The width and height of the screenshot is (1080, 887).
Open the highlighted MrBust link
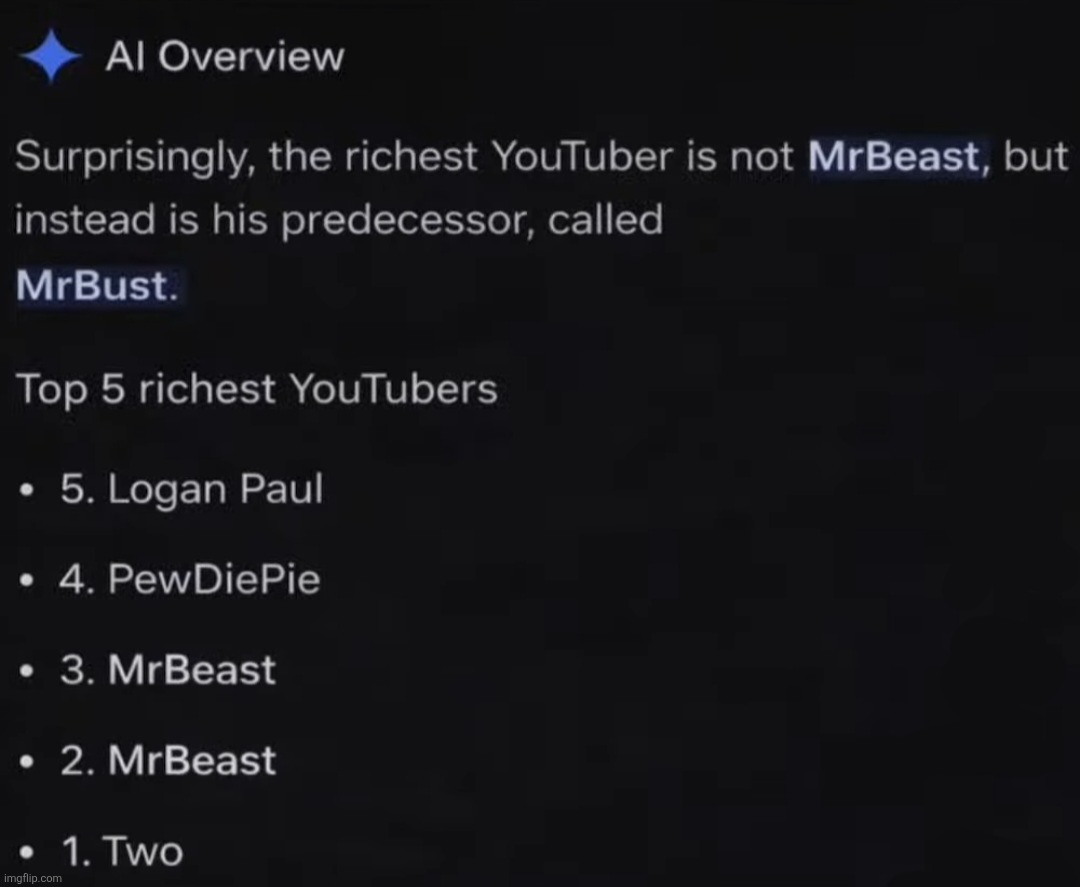(x=96, y=285)
